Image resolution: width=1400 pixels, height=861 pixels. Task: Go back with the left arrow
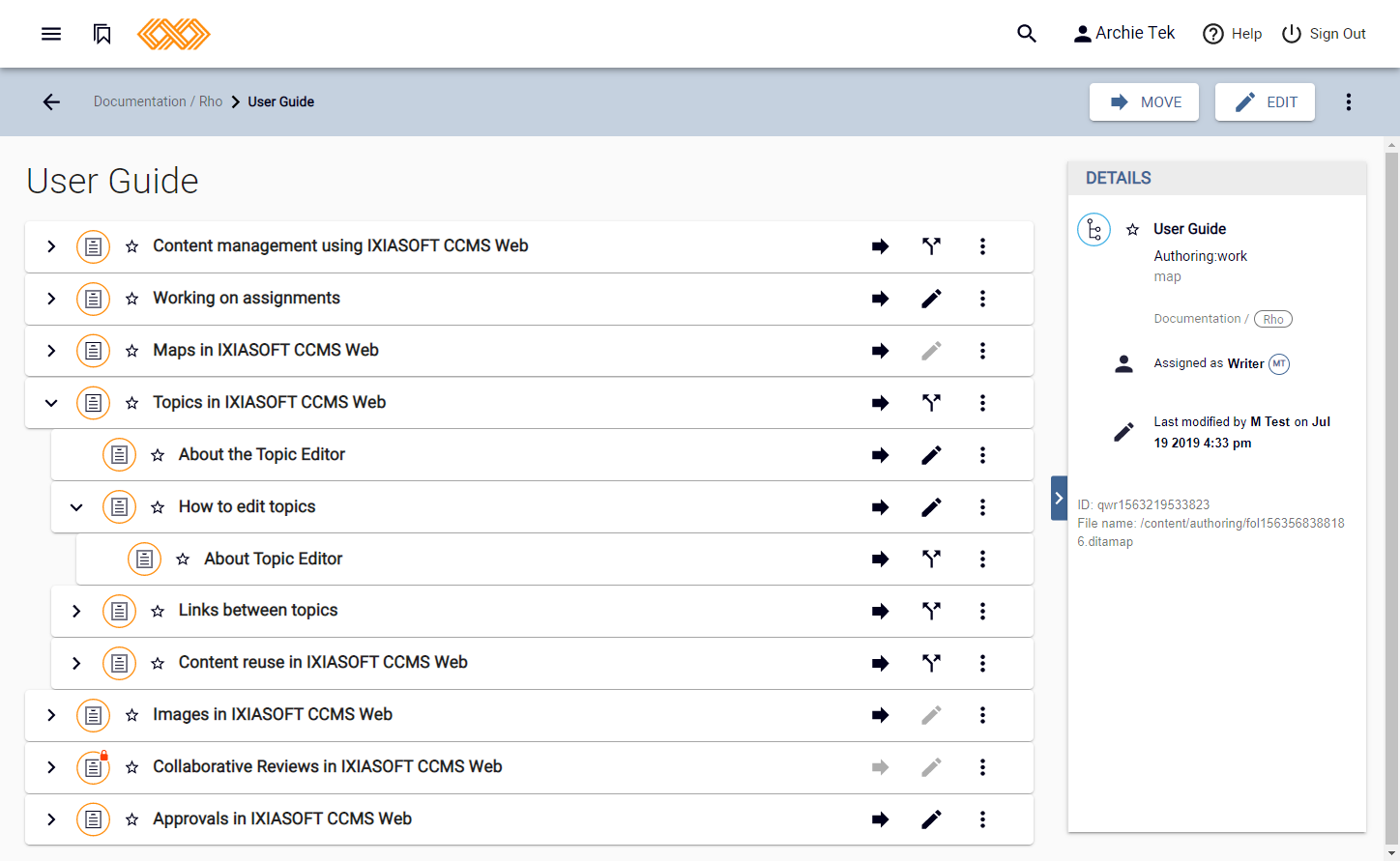(x=51, y=102)
